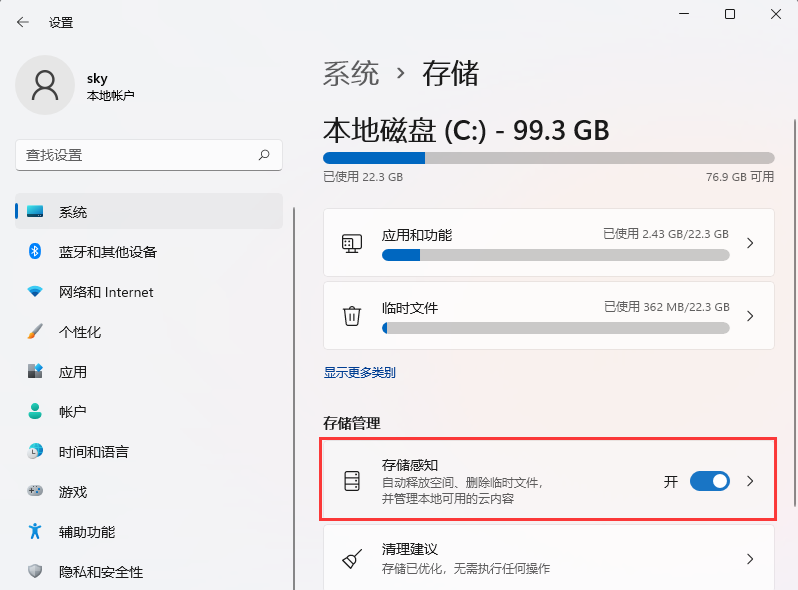Click the 本地磁盘 C: usage bar
Image resolution: width=798 pixels, height=590 pixels.
pos(548,158)
